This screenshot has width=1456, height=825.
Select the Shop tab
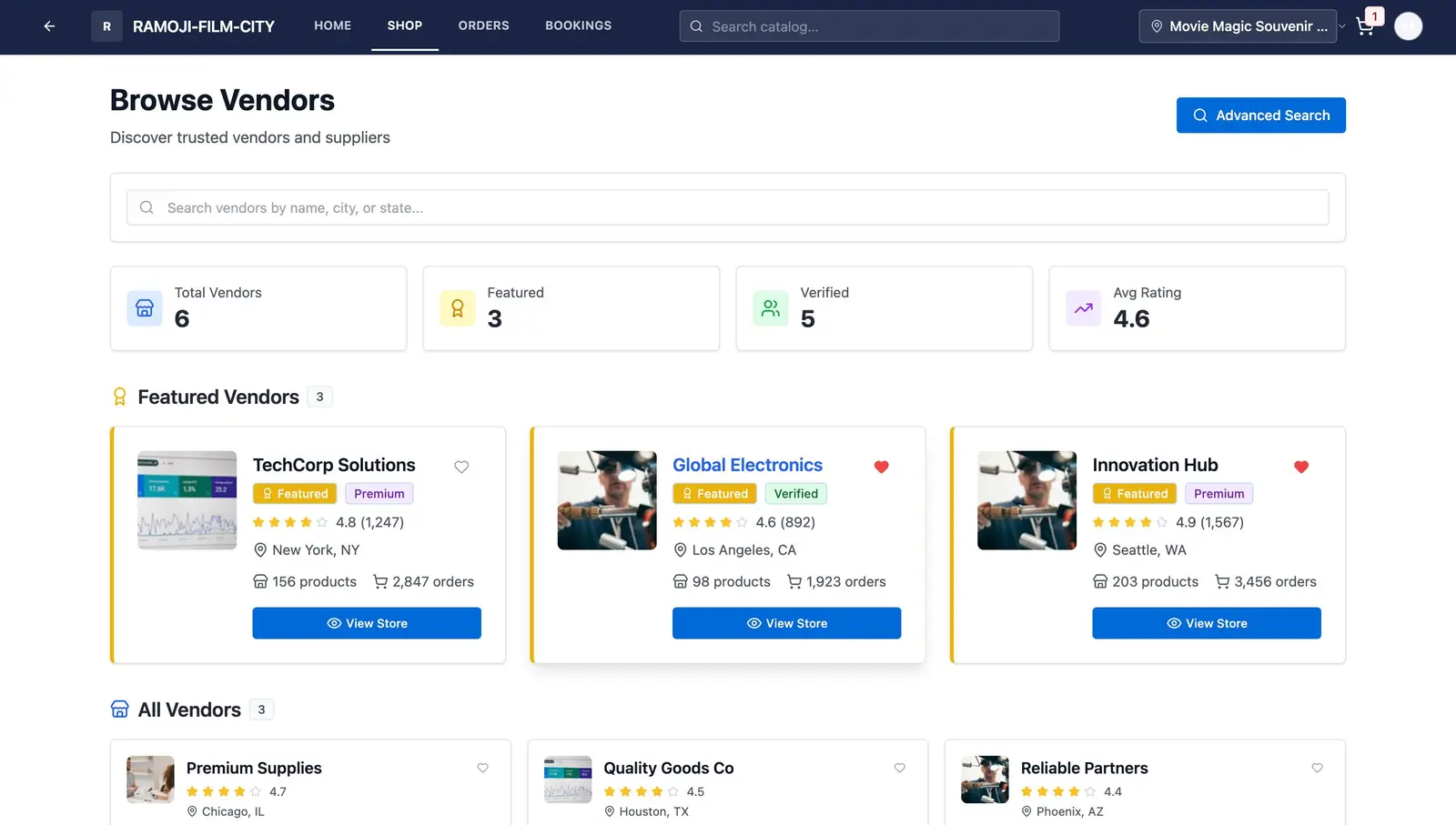(405, 25)
